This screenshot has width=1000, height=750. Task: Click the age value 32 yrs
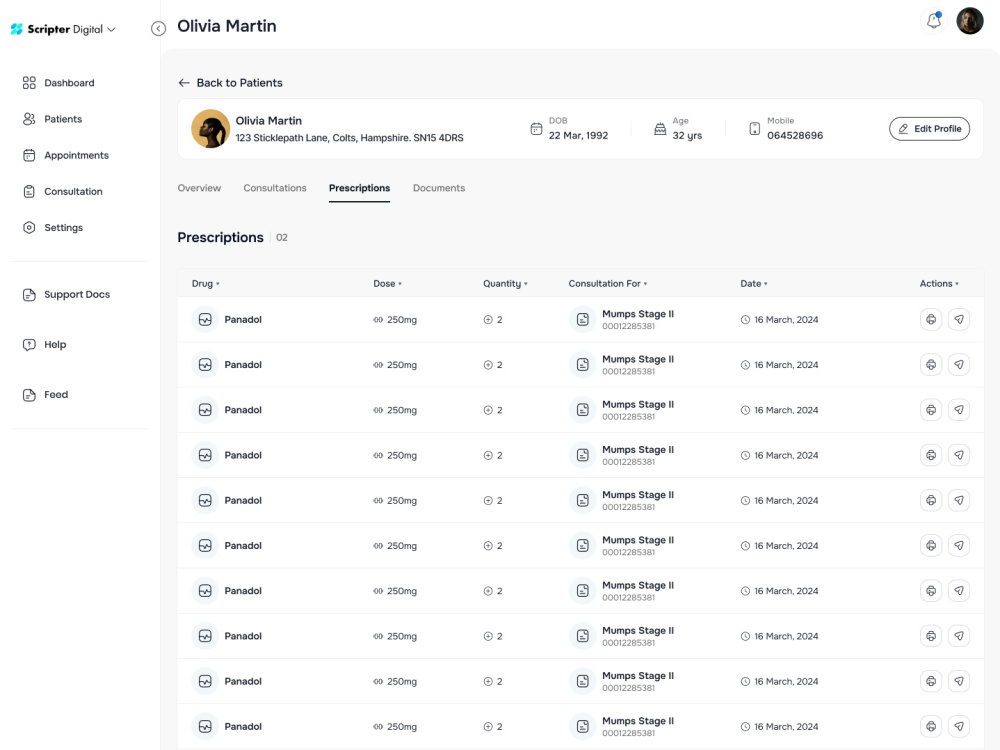687,136
